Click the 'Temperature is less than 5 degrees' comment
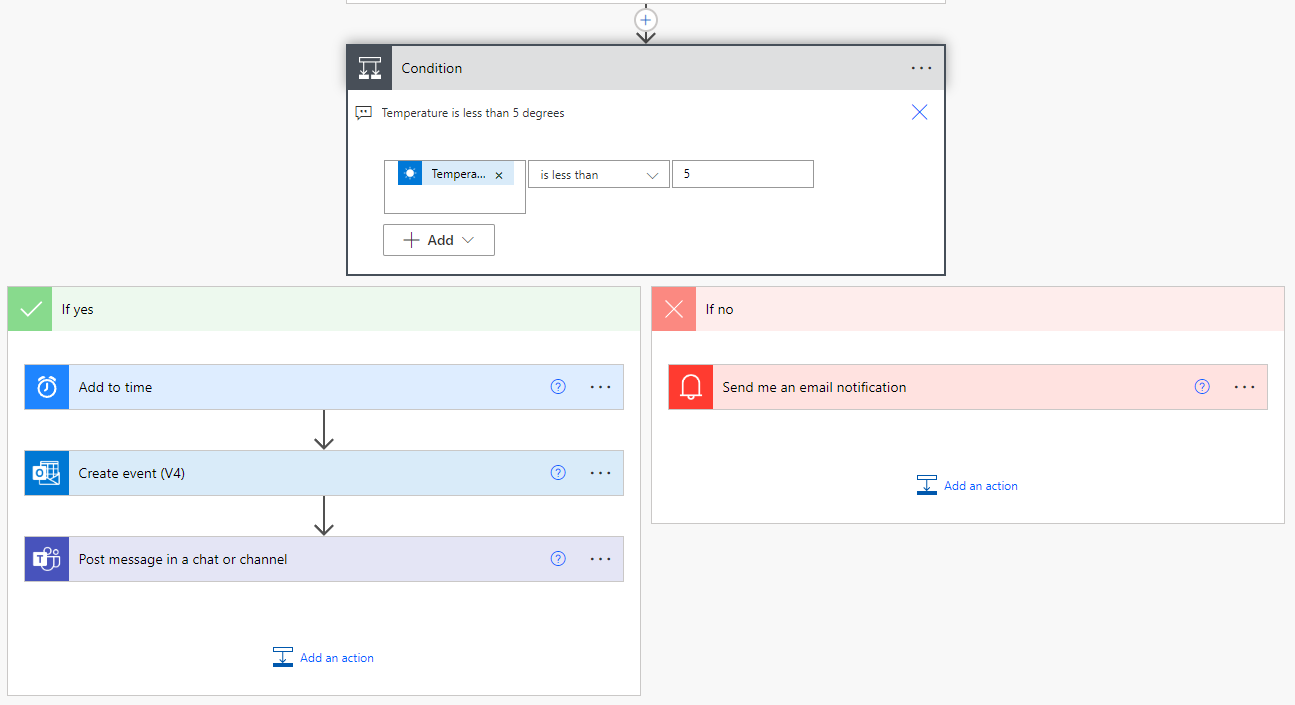Screen dimensions: 1295x705 point(473,113)
